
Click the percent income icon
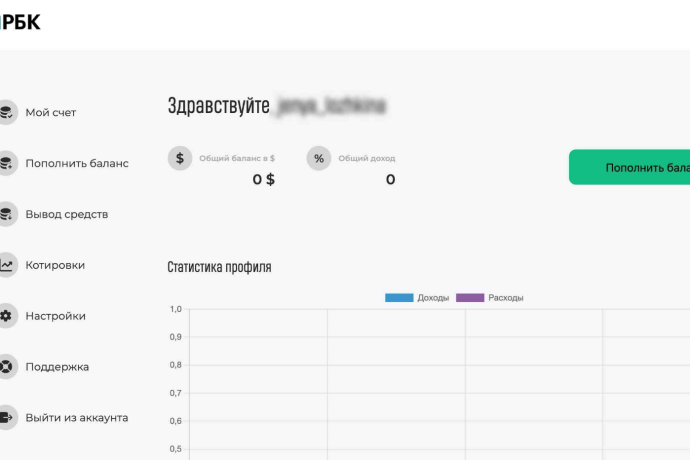(319, 158)
